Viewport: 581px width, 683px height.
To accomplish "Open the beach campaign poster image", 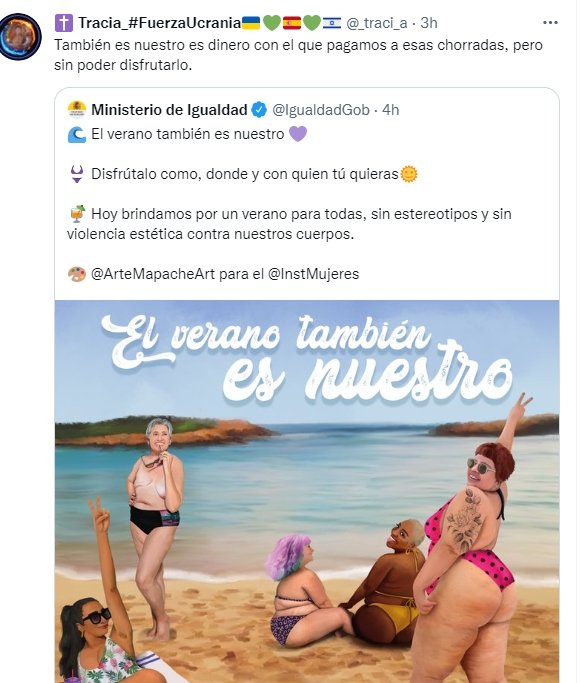I will [307, 491].
